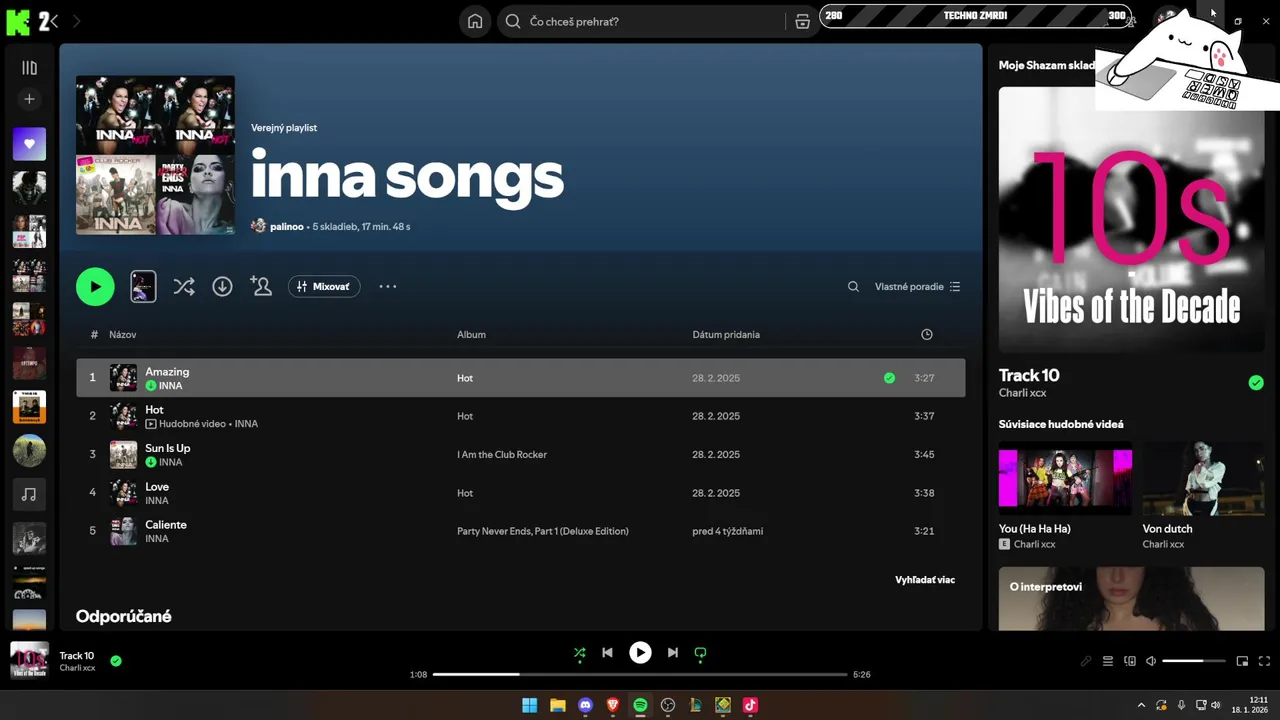
Task: Connect to a device icon
Action: pyautogui.click(x=1130, y=661)
